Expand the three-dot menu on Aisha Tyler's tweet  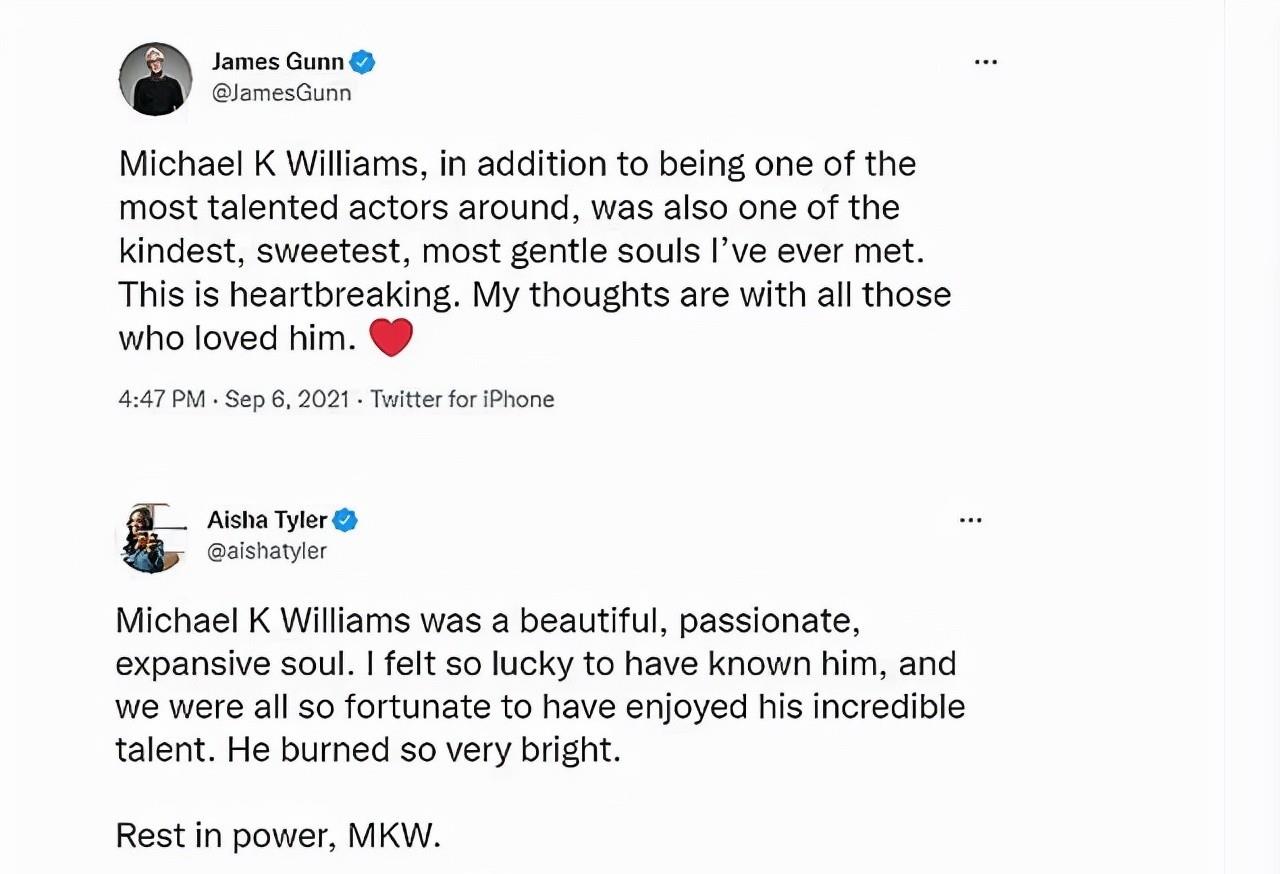click(970, 520)
